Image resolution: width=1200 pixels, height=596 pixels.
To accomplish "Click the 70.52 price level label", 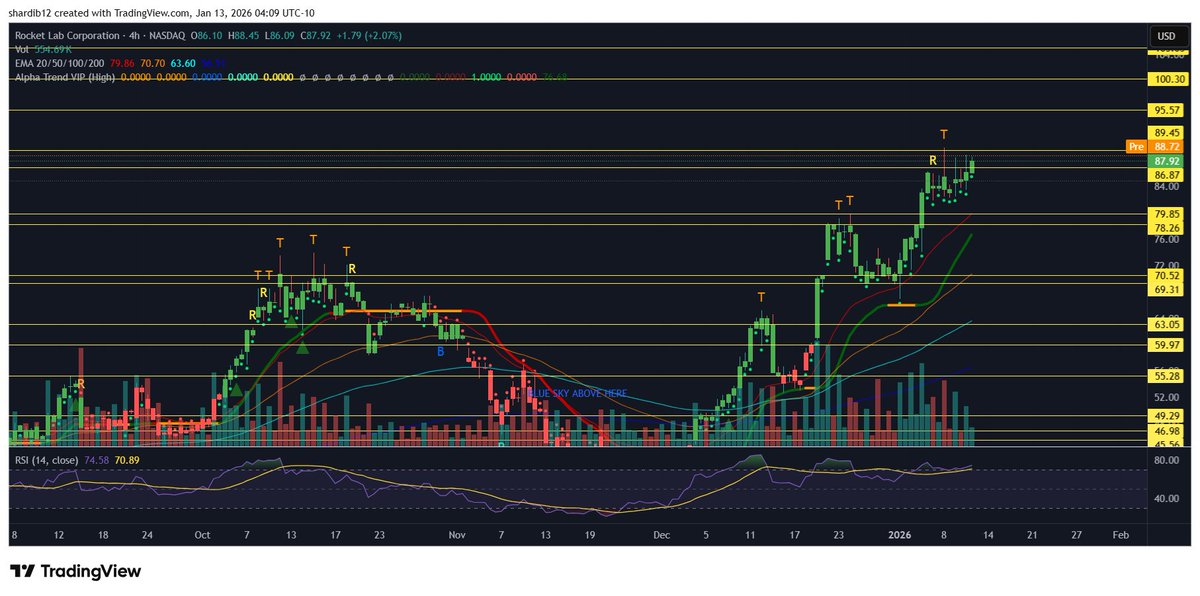I will click(1167, 275).
